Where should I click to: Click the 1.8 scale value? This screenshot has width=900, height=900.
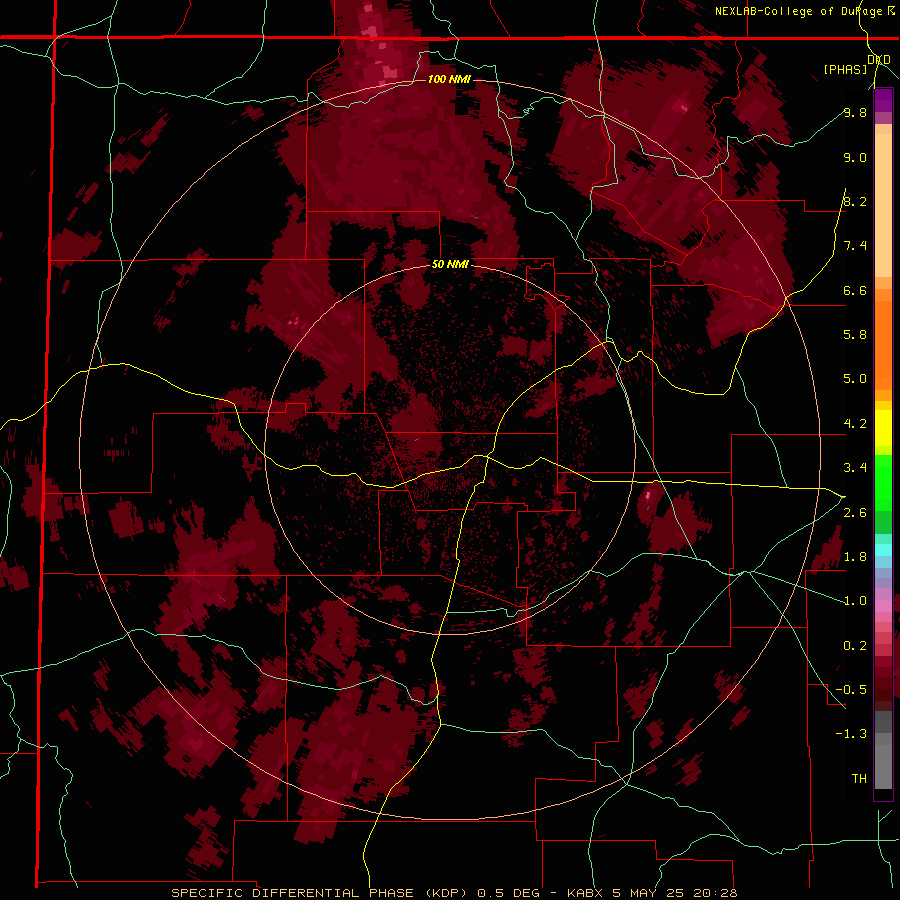(855, 557)
